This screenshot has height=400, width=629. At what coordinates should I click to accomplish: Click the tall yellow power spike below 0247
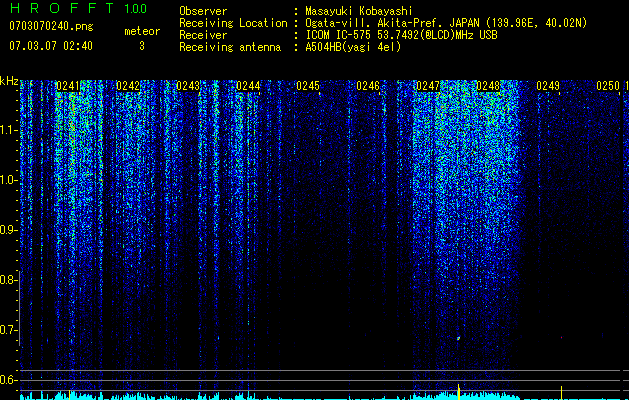459,392
